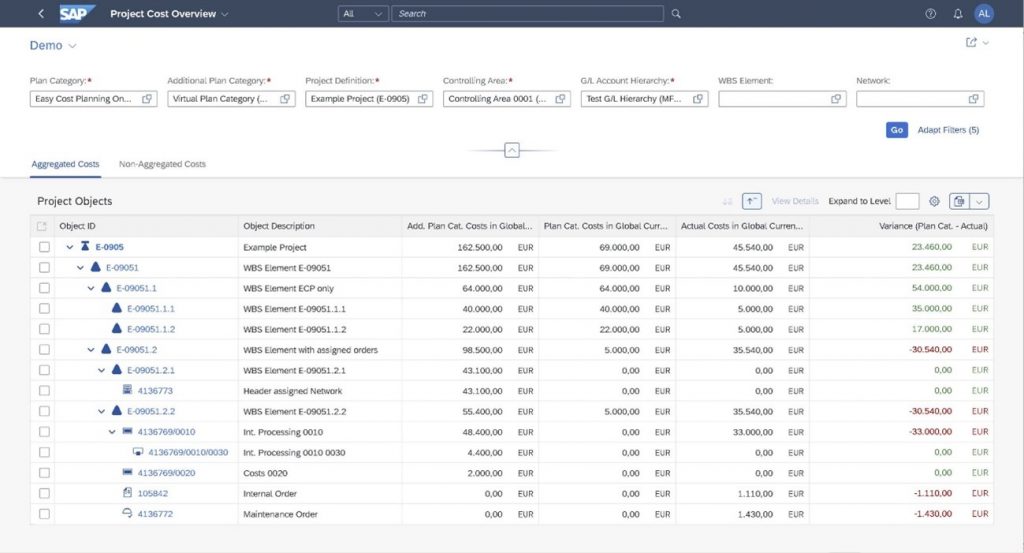Tick the checkbox for Internal Order 105842
The image size is (1024, 553).
point(43,493)
